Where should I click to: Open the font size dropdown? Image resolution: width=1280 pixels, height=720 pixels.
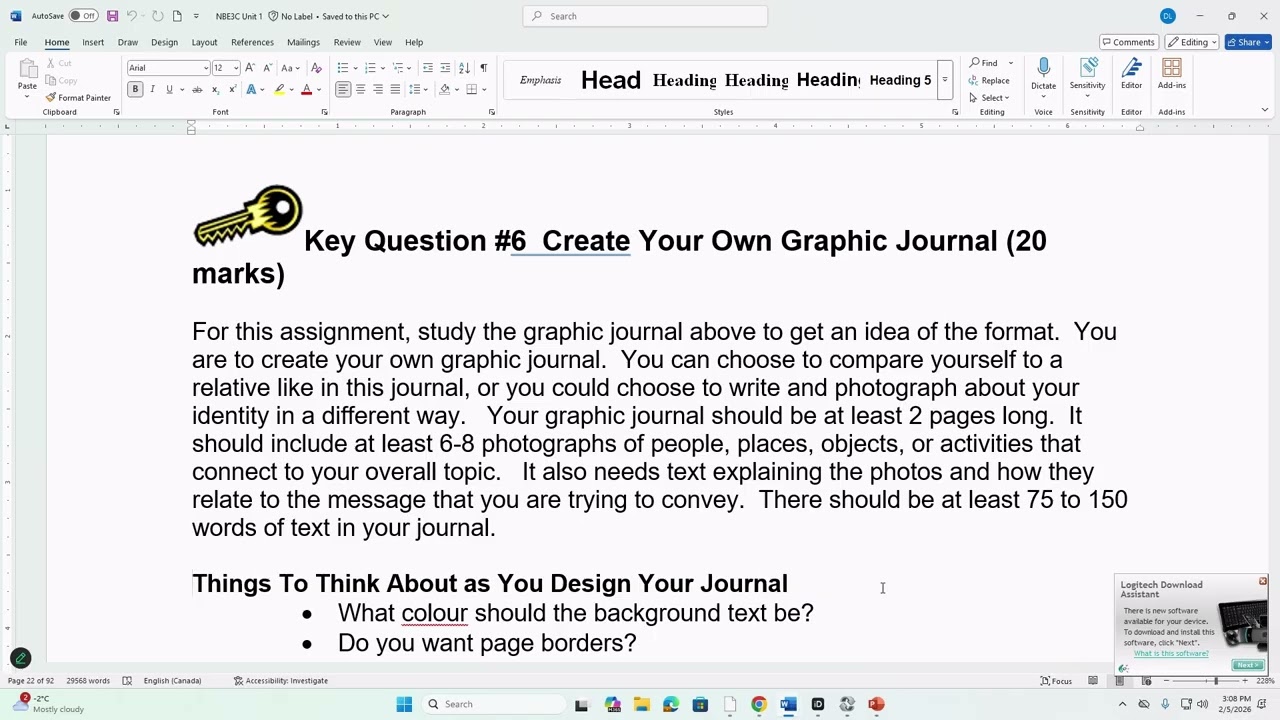[x=236, y=68]
